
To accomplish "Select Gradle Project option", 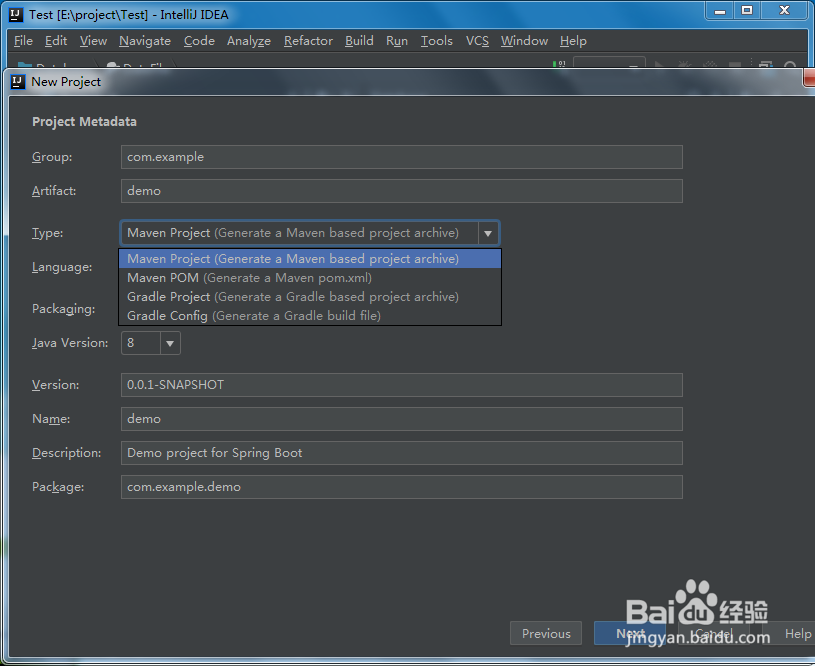I will pyautogui.click(x=310, y=296).
